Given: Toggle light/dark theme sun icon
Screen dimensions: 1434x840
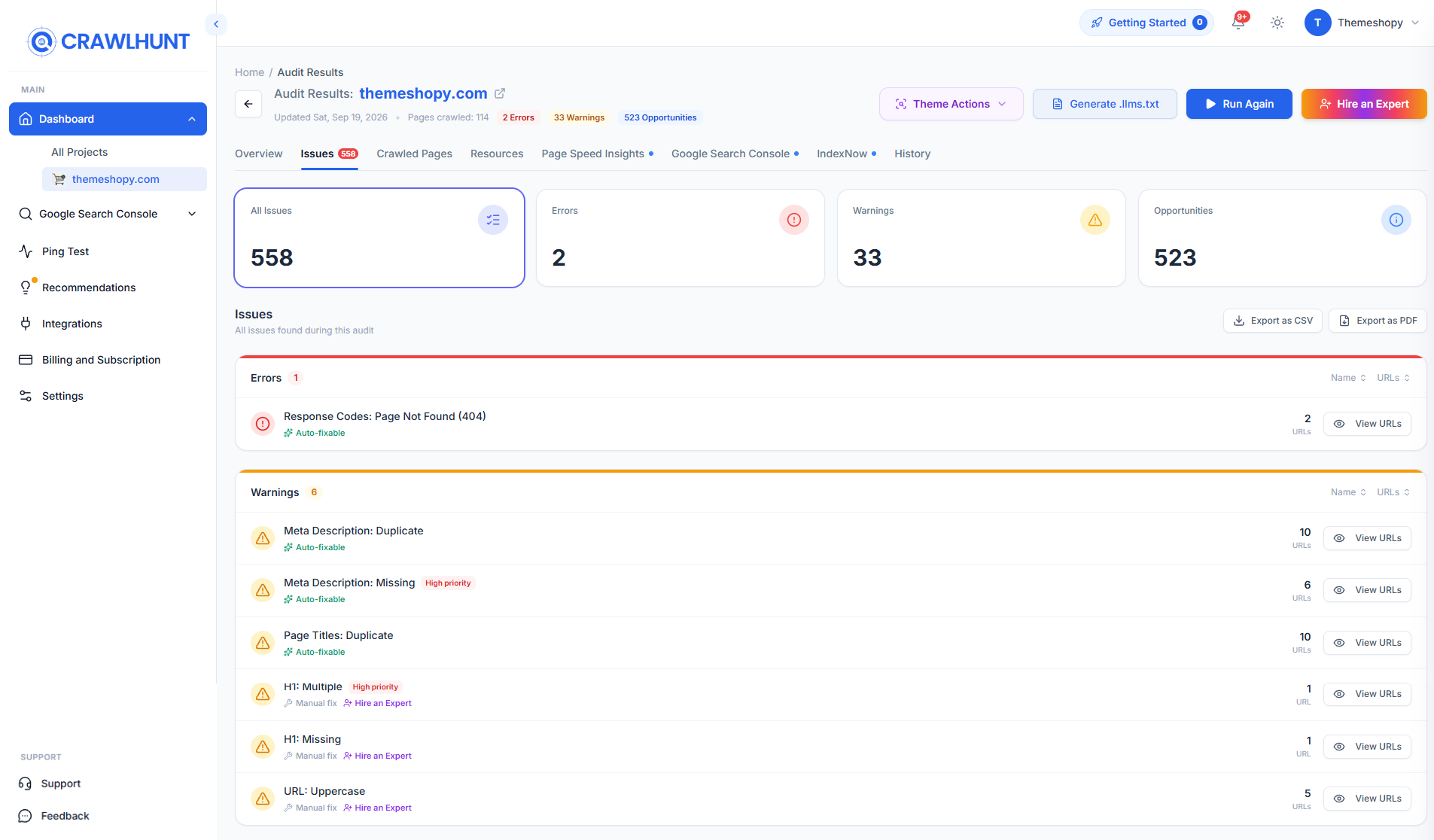Looking at the screenshot, I should [x=1277, y=23].
